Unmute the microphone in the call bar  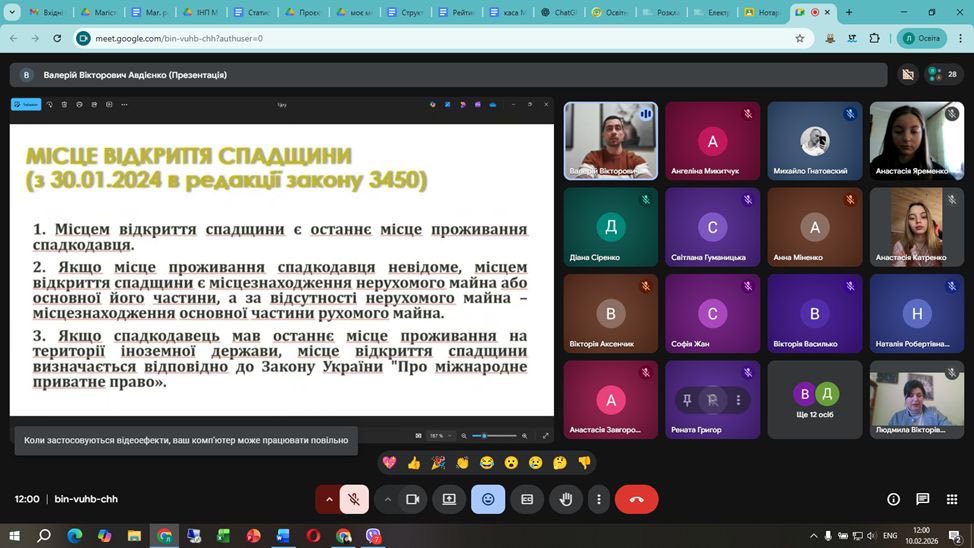pyautogui.click(x=354, y=500)
